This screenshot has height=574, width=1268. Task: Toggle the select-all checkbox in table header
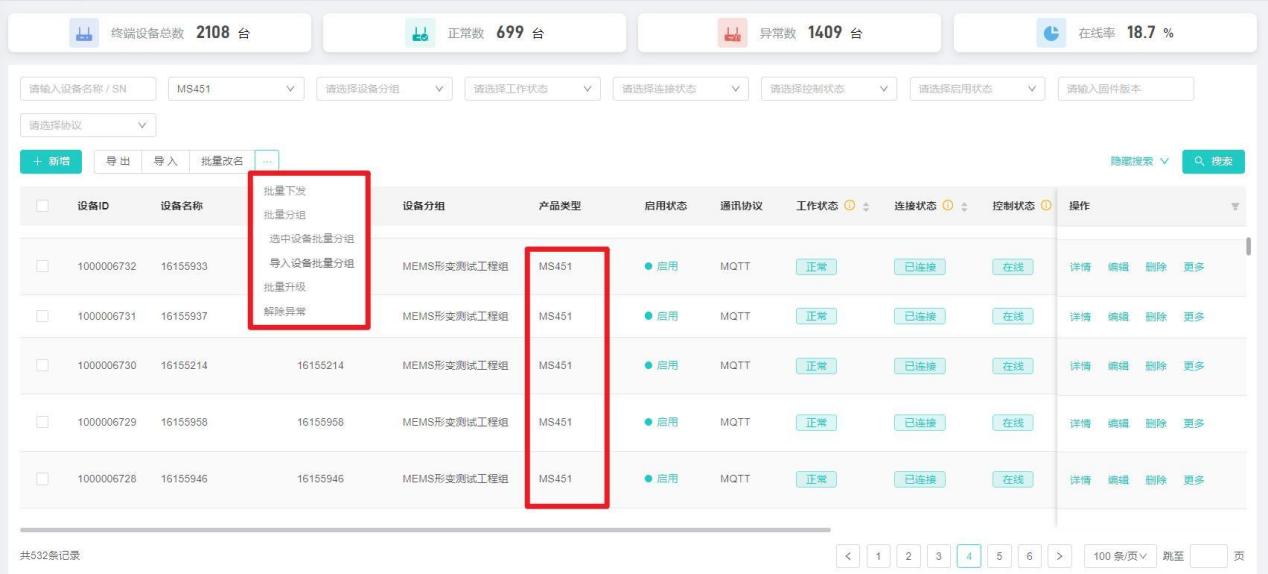coord(42,206)
